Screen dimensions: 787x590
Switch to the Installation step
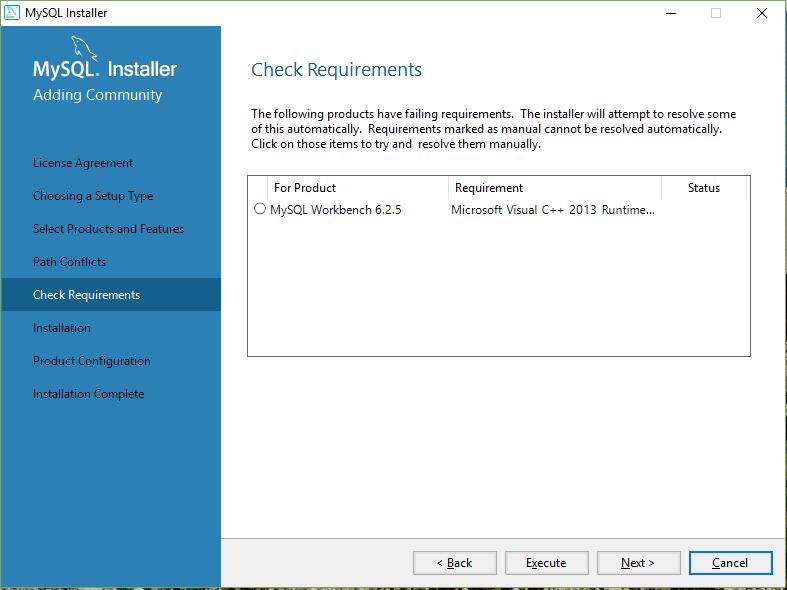(61, 328)
